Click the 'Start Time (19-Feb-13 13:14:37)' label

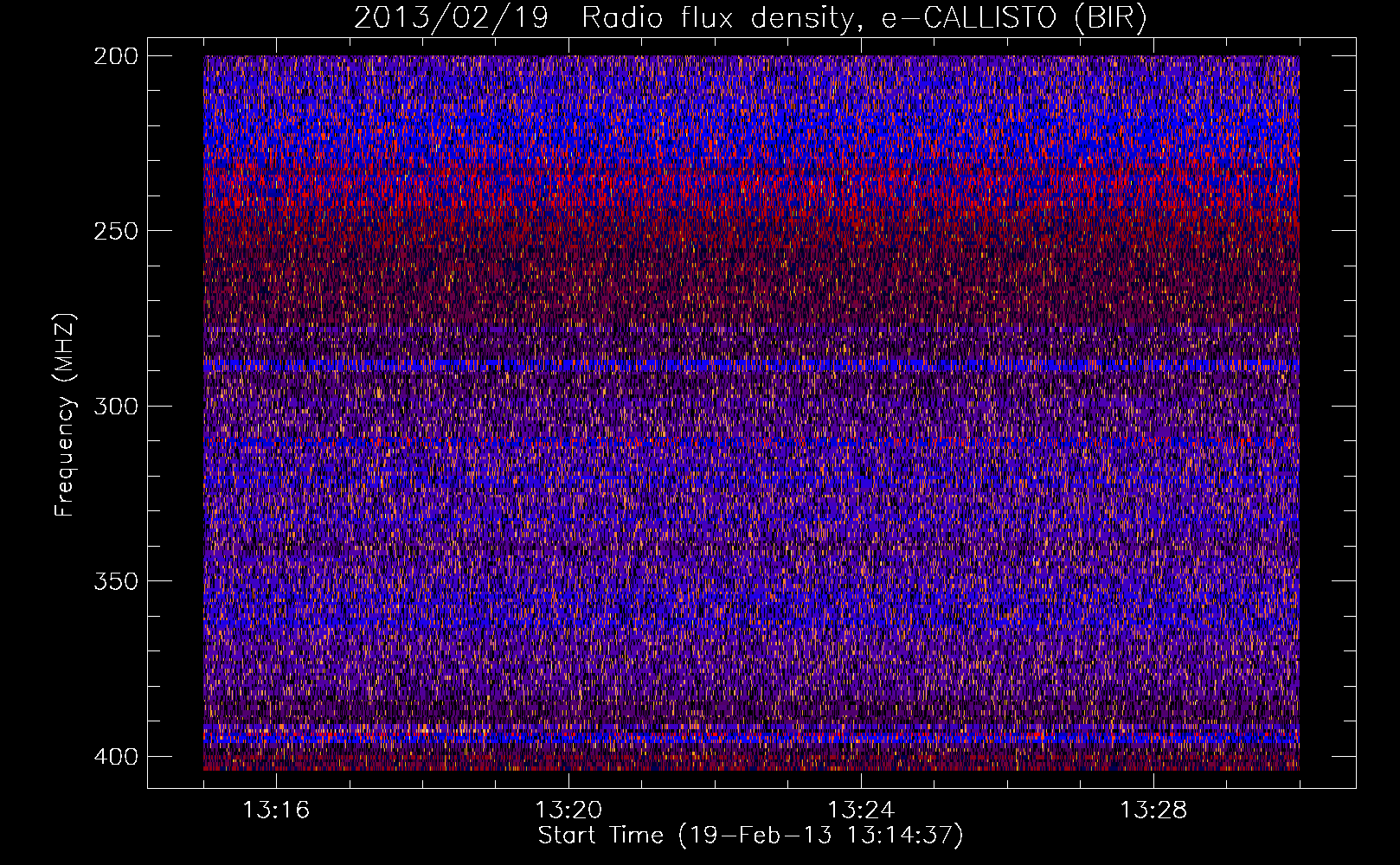pyautogui.click(x=751, y=836)
